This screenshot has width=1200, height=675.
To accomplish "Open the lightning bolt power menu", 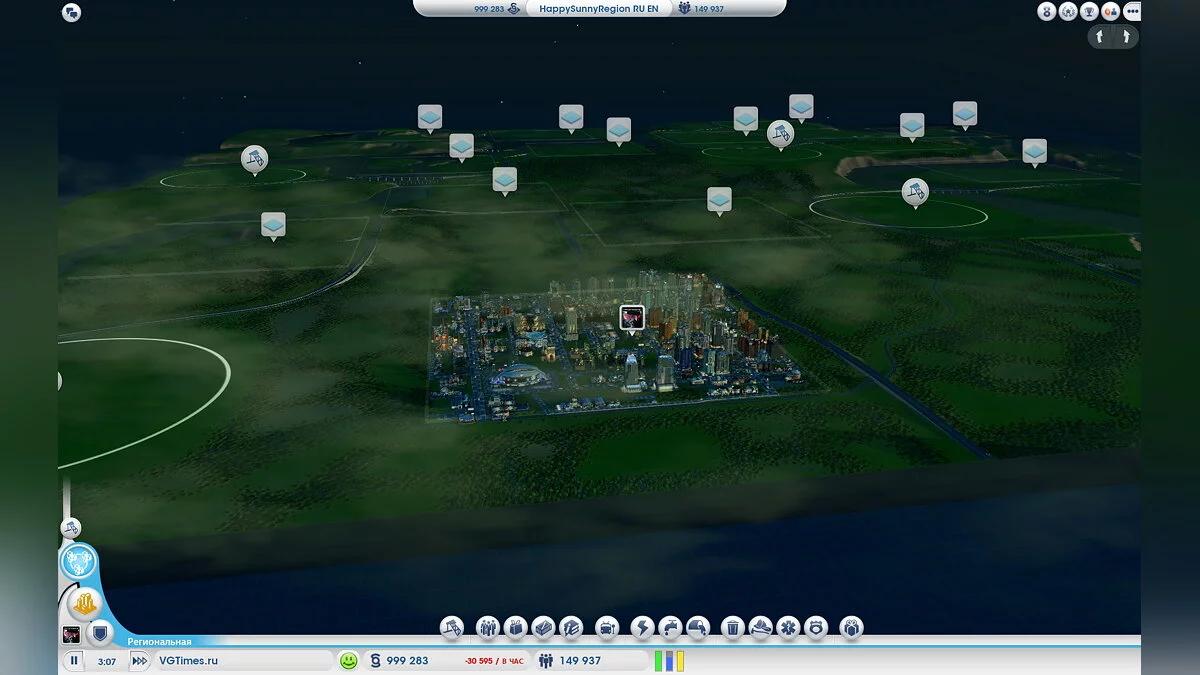I will (x=642, y=628).
